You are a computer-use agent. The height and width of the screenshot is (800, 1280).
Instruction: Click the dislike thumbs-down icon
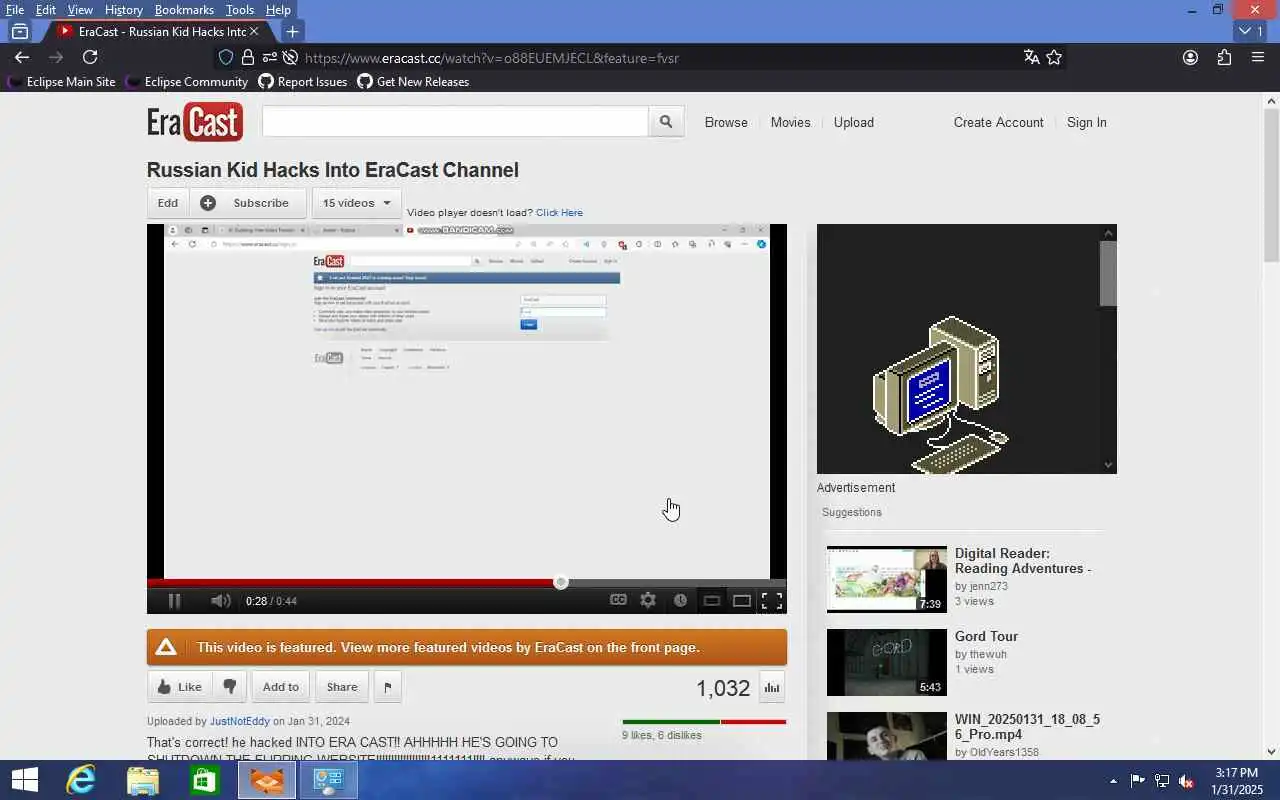tap(229, 687)
